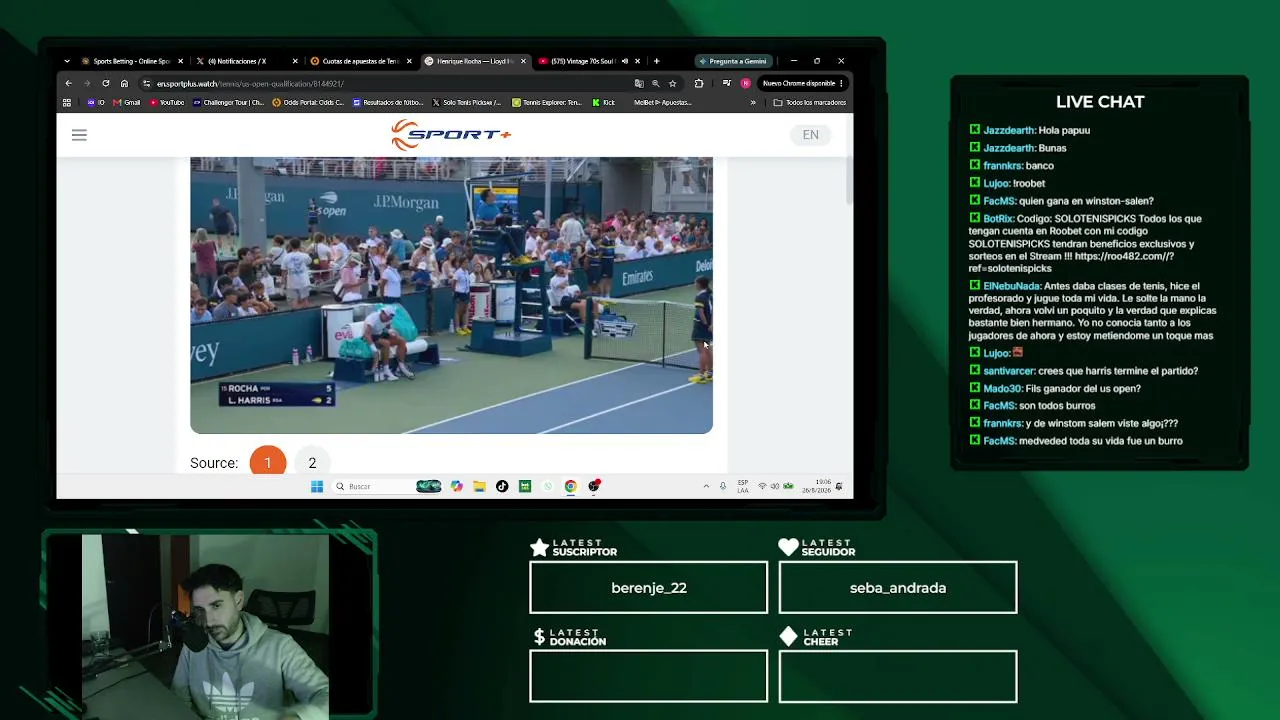Switch the ESP LAA keyboard language
The image size is (1280, 720).
pos(743,486)
